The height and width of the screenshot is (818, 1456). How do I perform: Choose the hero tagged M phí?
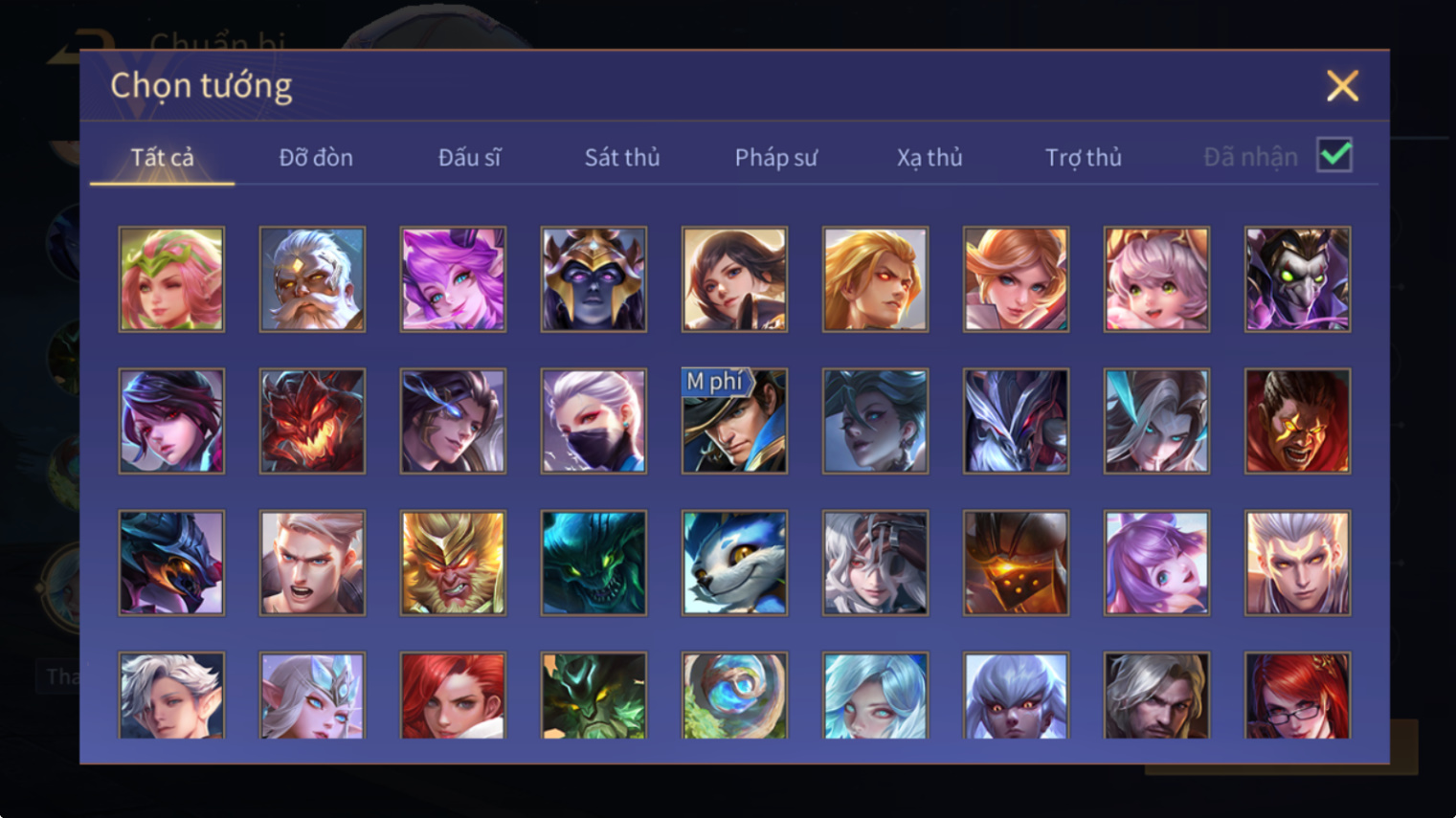pos(734,421)
